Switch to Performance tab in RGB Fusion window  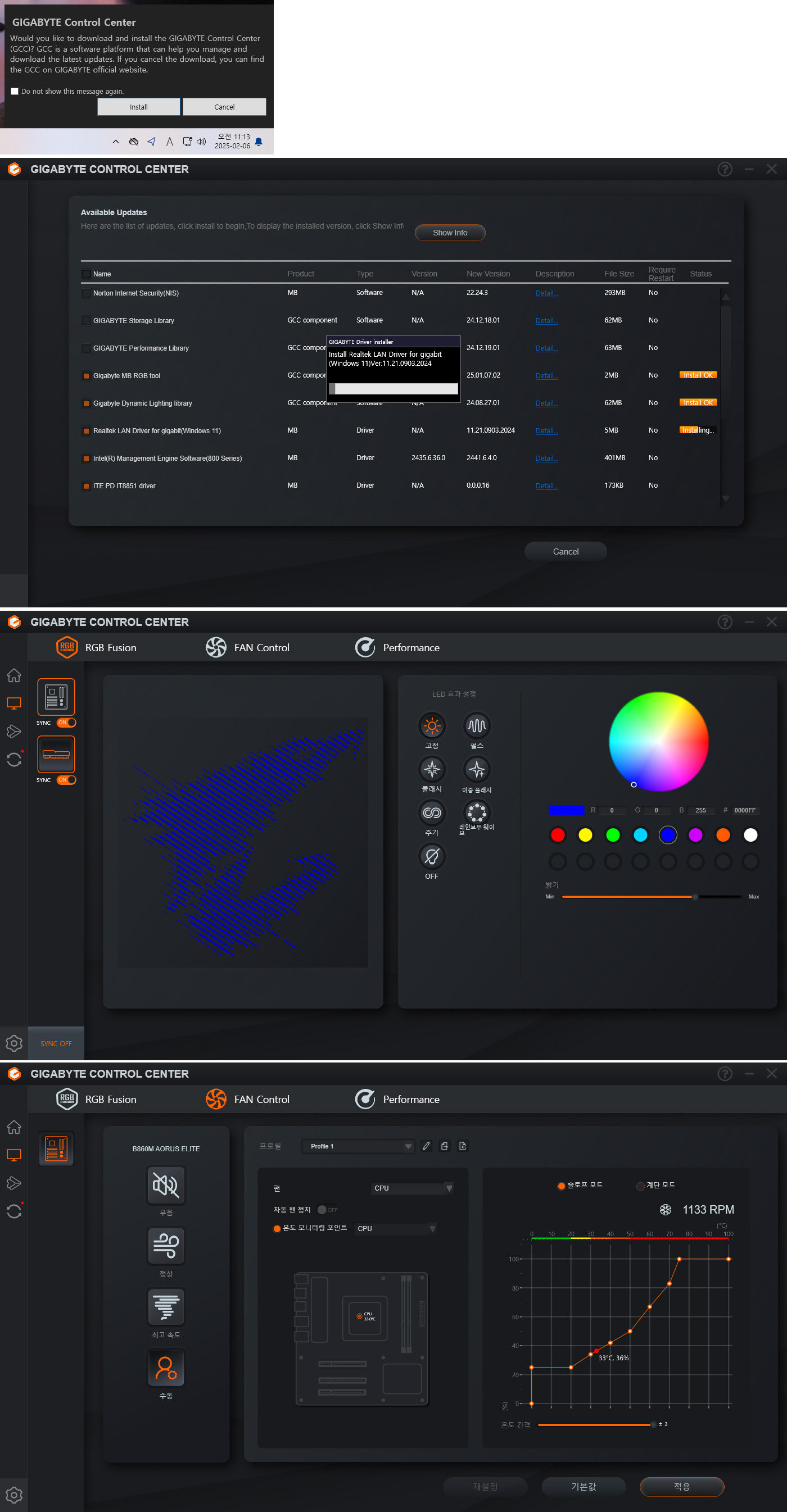pyautogui.click(x=397, y=647)
